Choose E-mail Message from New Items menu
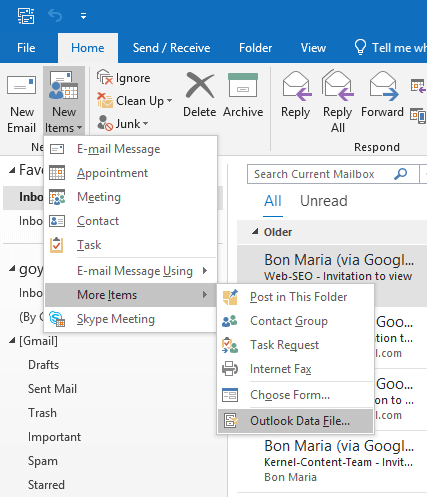427x497 pixels. click(131, 149)
